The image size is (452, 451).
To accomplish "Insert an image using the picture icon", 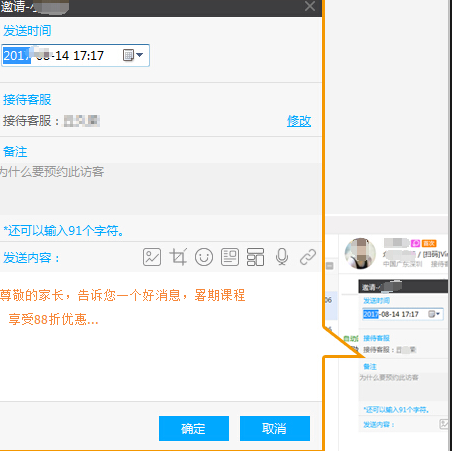I will pyautogui.click(x=152, y=257).
